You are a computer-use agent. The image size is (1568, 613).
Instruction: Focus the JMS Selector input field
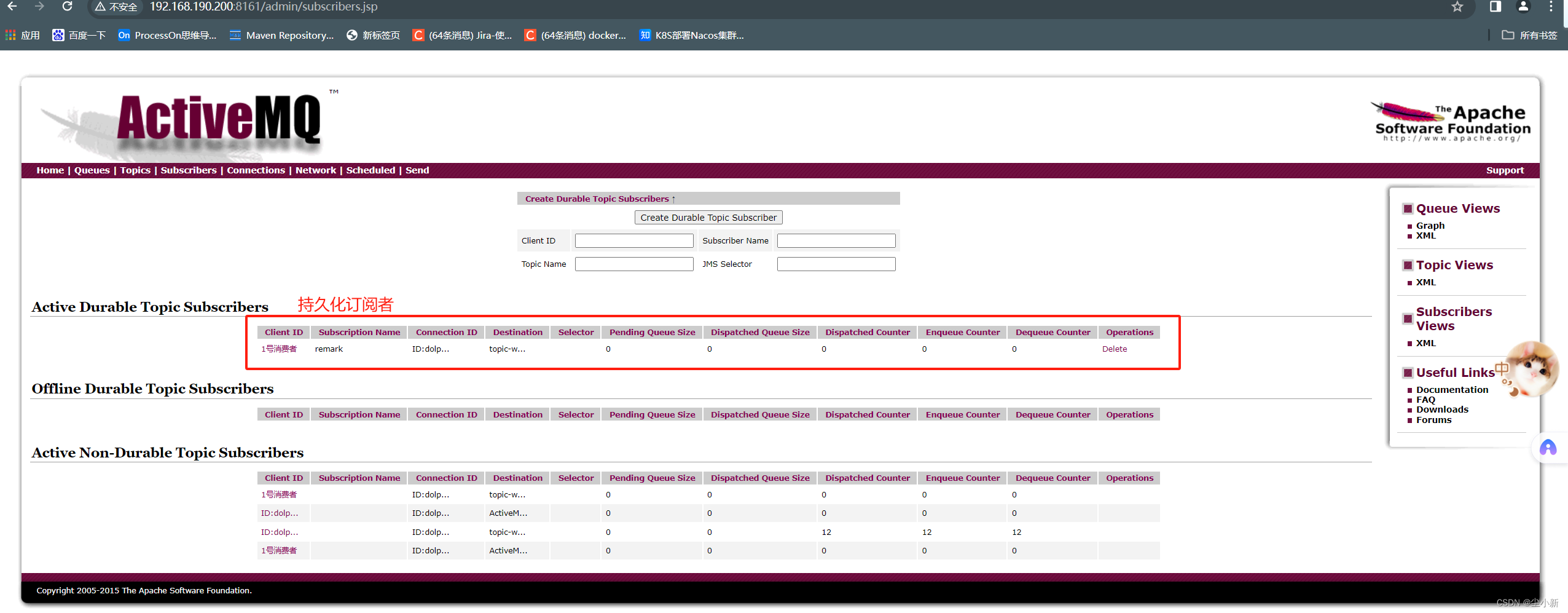coord(836,264)
